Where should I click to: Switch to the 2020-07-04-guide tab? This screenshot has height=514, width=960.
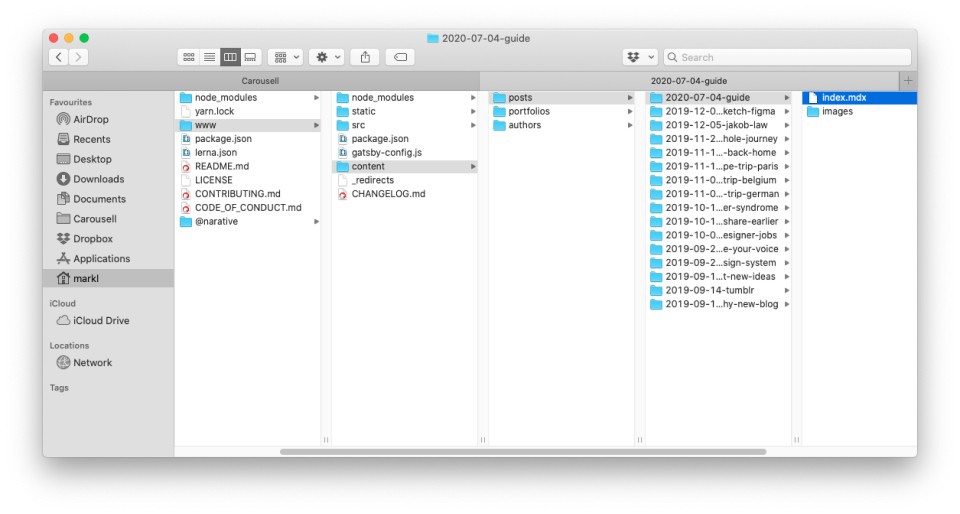[x=689, y=81]
